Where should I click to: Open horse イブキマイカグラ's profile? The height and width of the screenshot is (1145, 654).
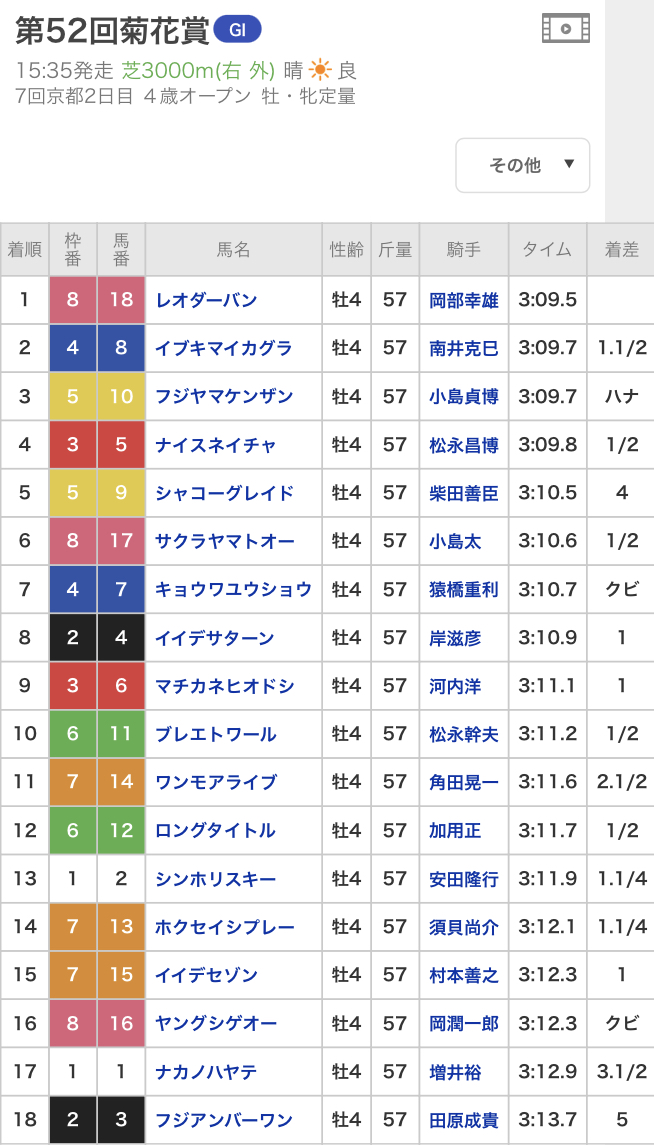click(x=223, y=348)
